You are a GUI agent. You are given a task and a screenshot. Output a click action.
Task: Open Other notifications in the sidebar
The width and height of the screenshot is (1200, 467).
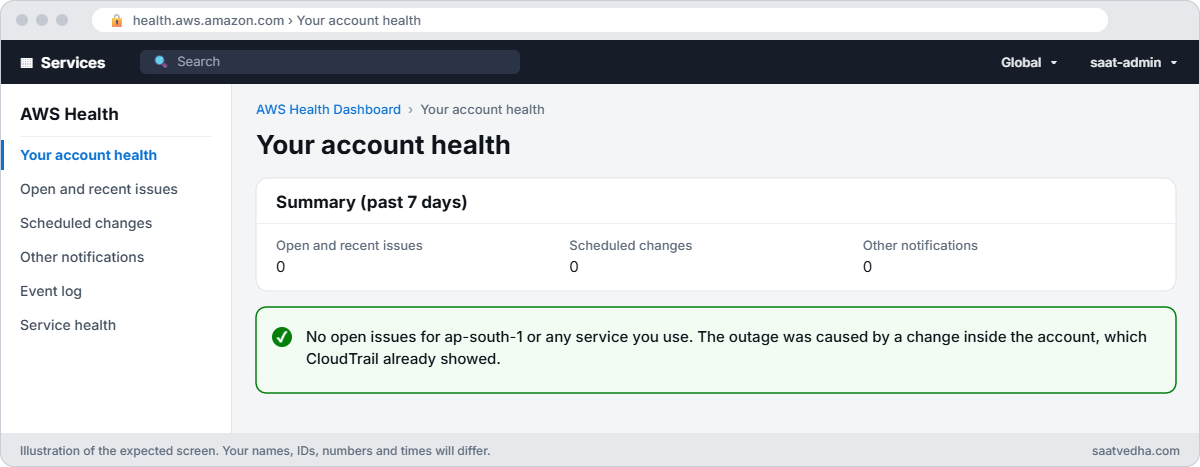pos(82,257)
